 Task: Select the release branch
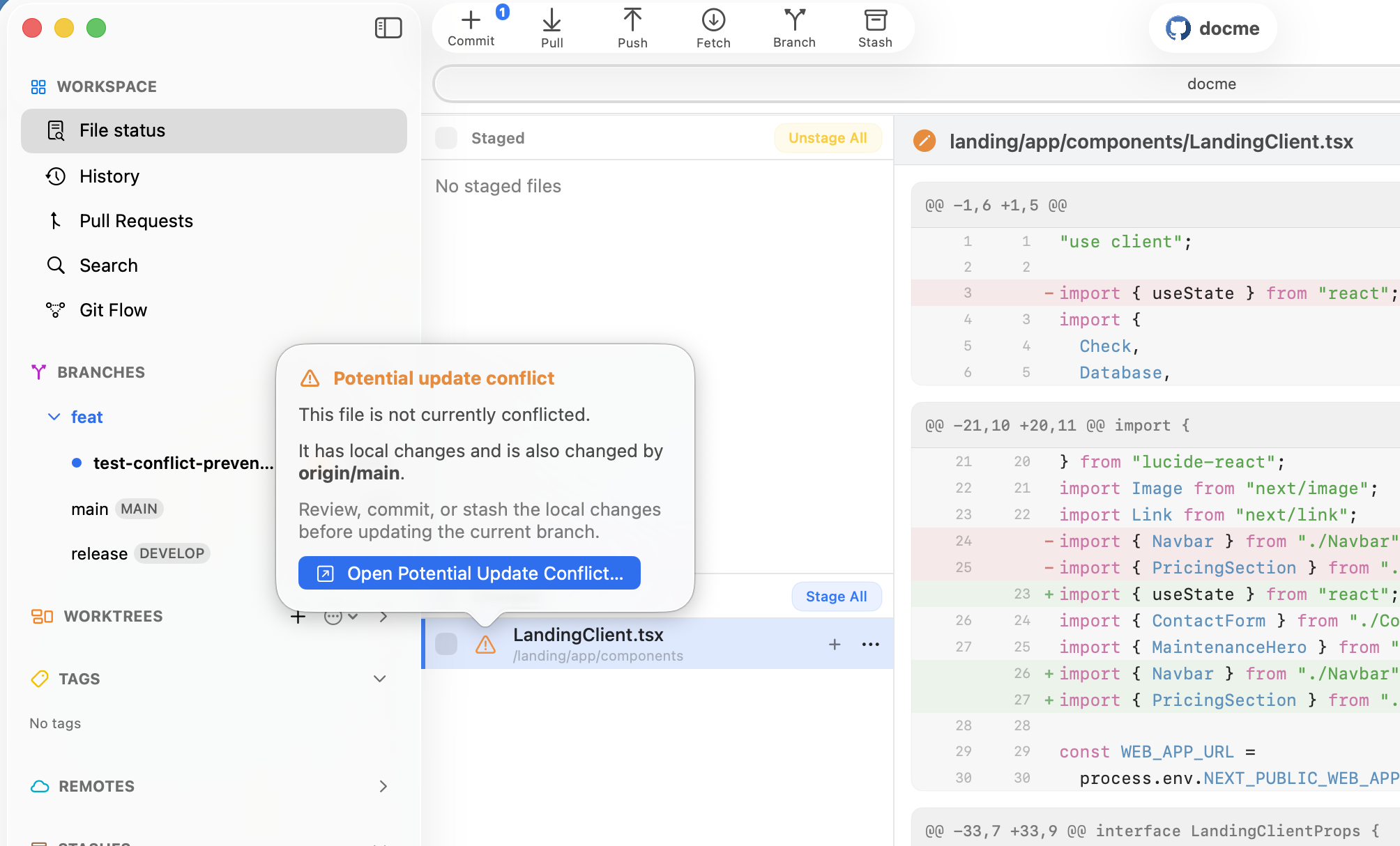pos(99,553)
